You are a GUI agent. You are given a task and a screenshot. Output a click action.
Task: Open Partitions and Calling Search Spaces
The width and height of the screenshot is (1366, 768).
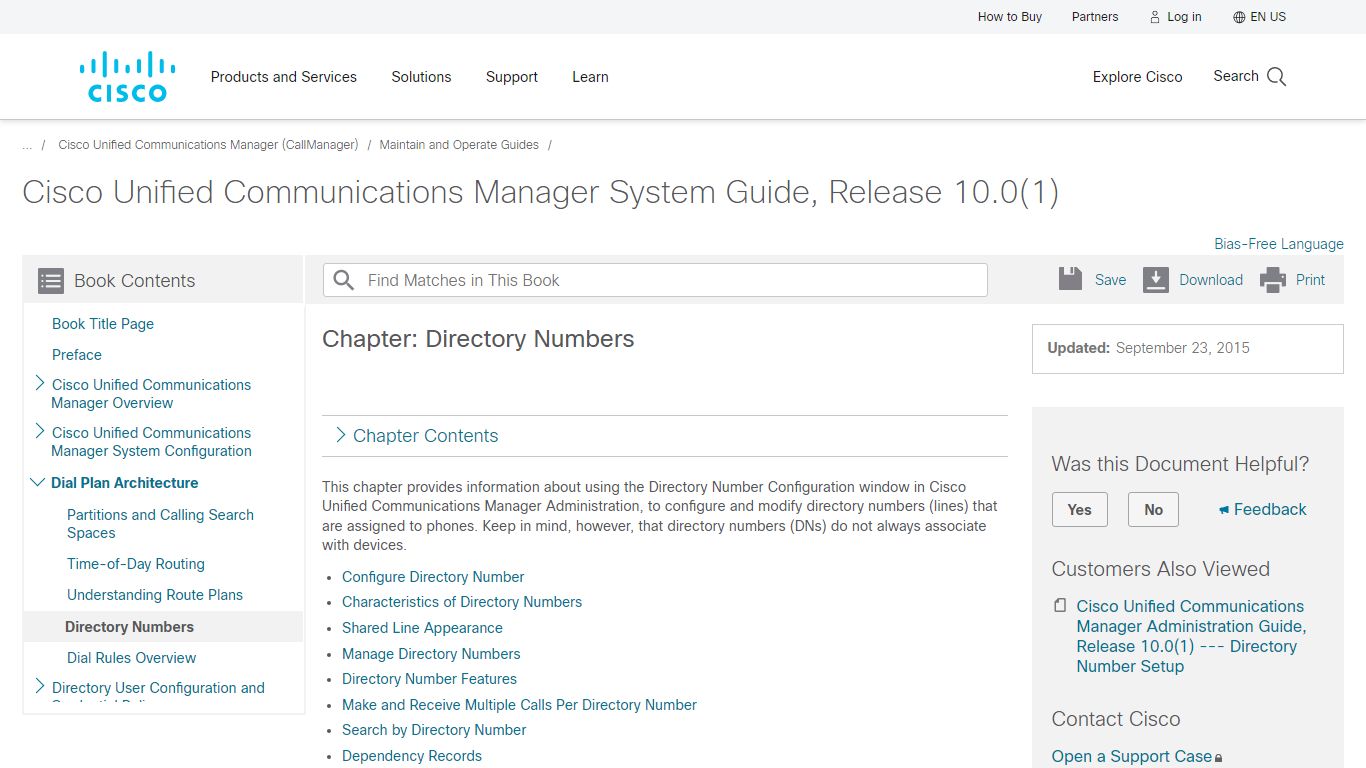tap(160, 524)
